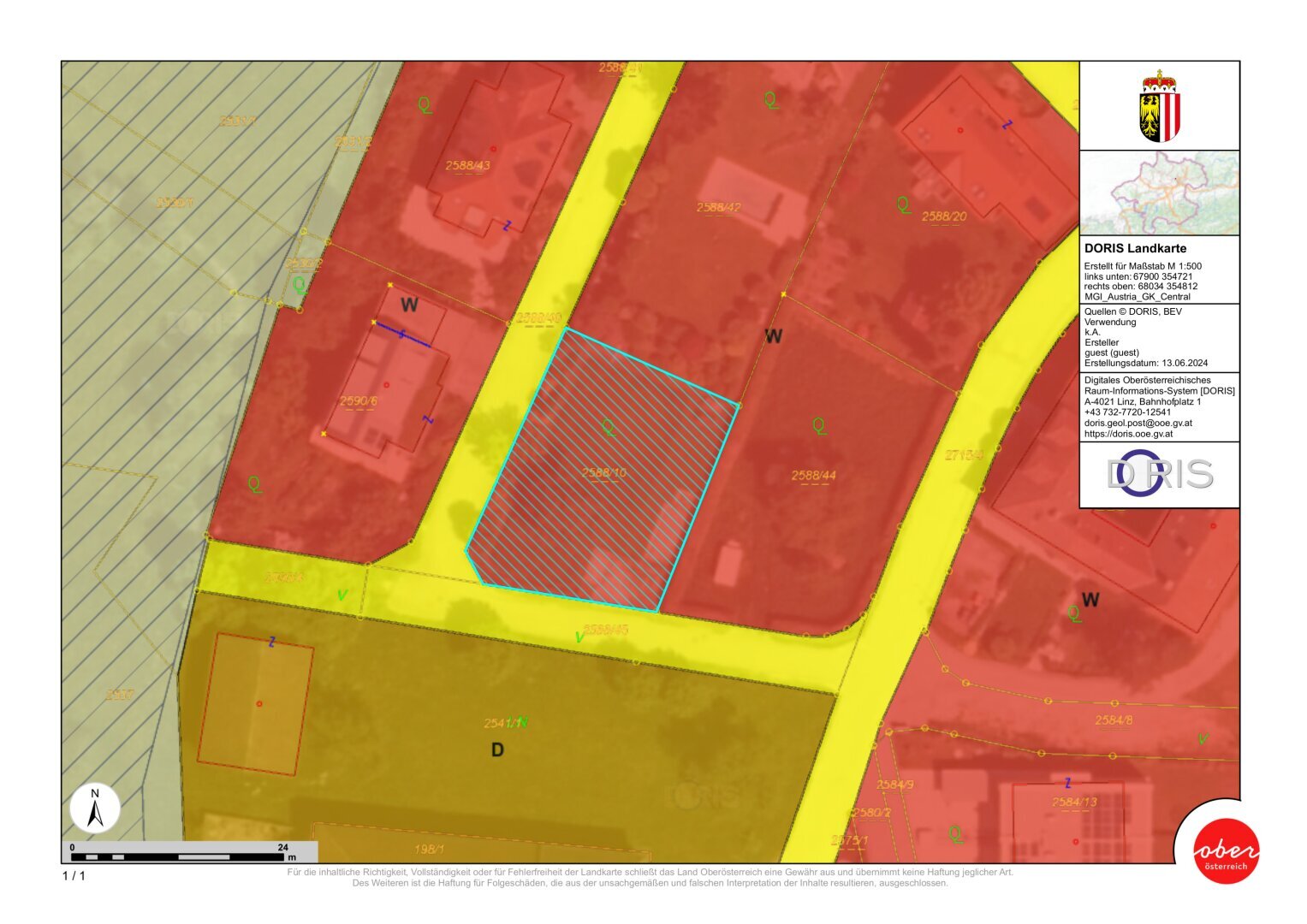1307x924 pixels.
Task: Click the DORIS logo in the legend
Action: tap(1160, 473)
